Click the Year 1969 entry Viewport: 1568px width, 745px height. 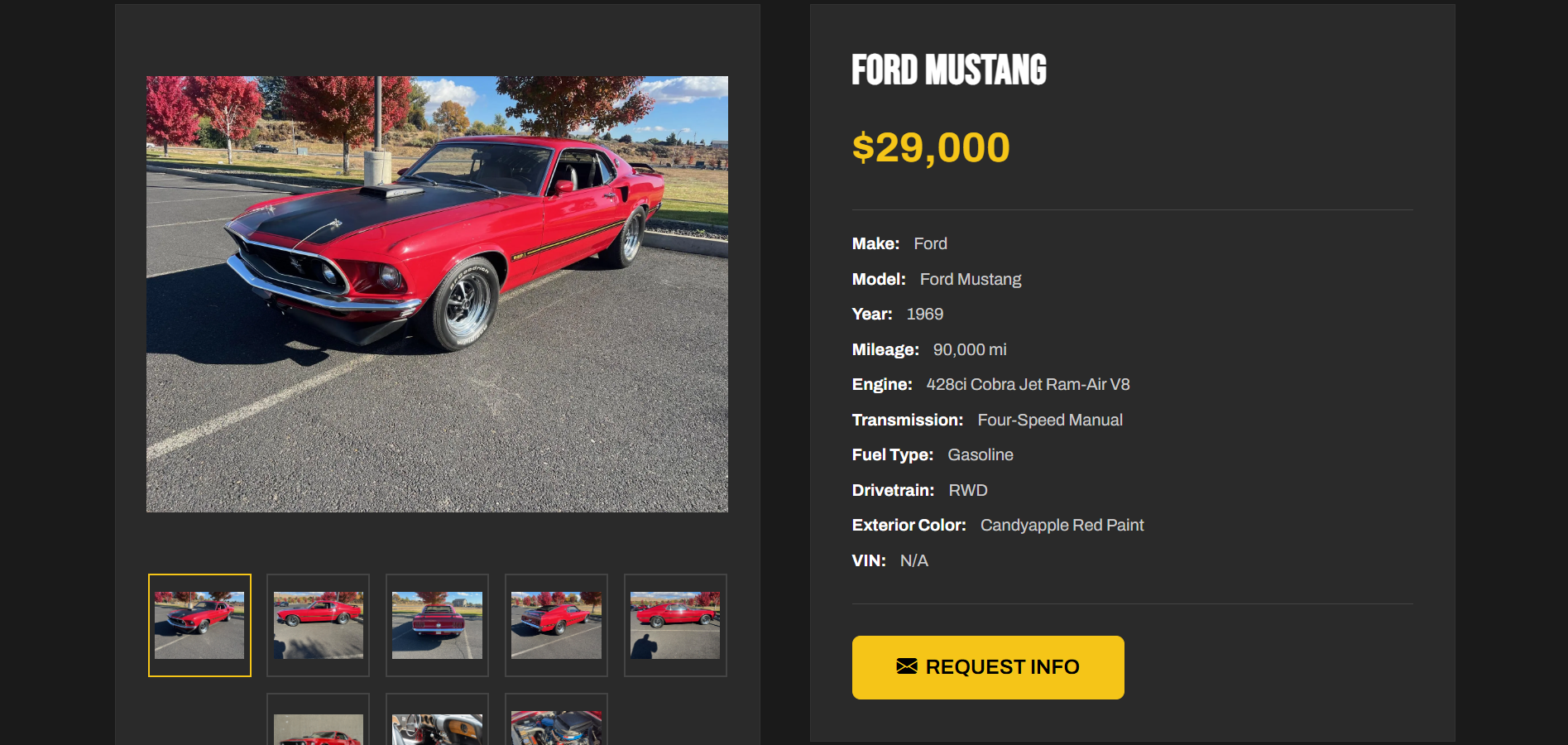898,314
